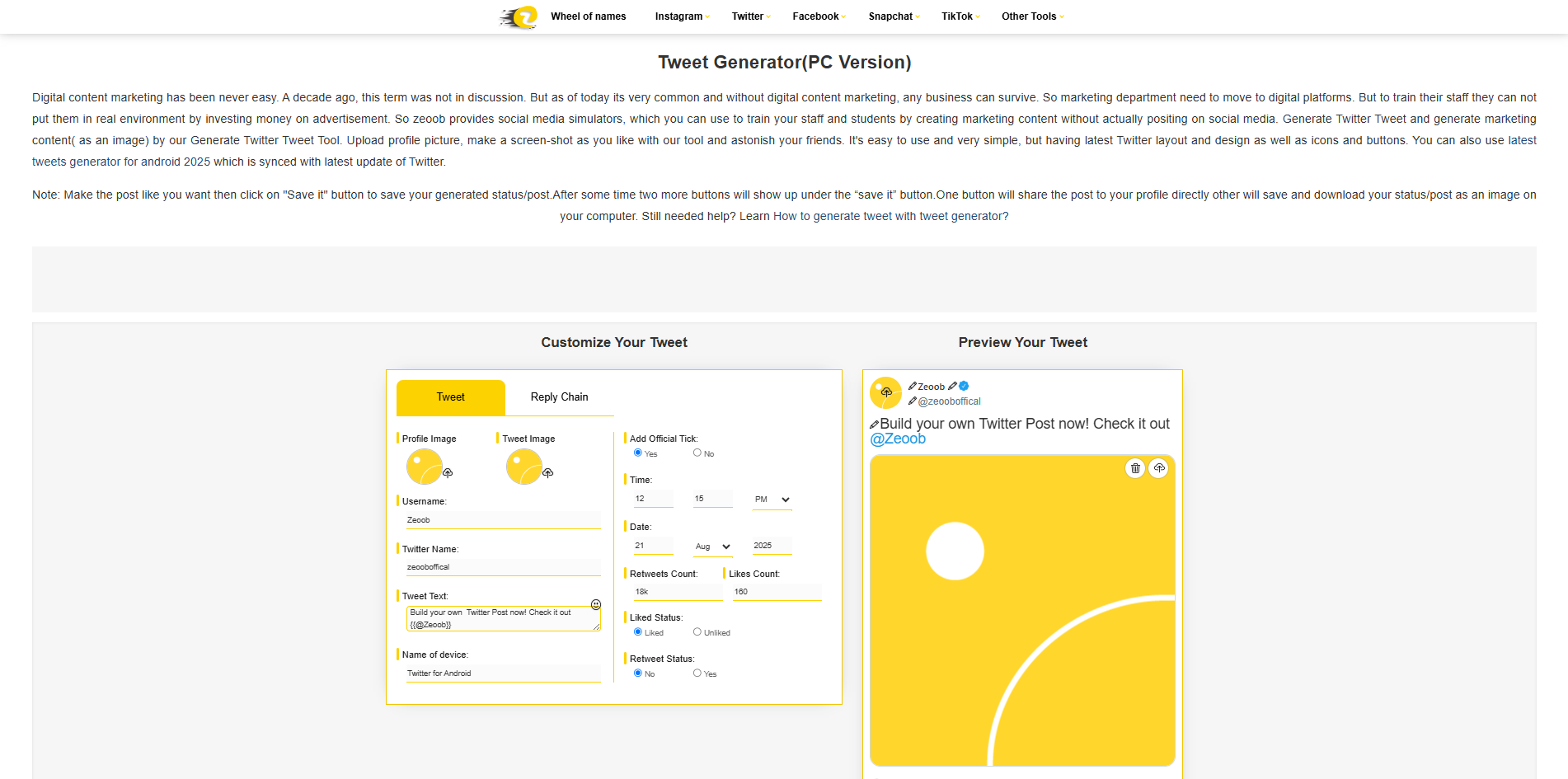This screenshot has height=779, width=1568.
Task: Expand the Twitter menu in navbar
Action: pyautogui.click(x=749, y=16)
